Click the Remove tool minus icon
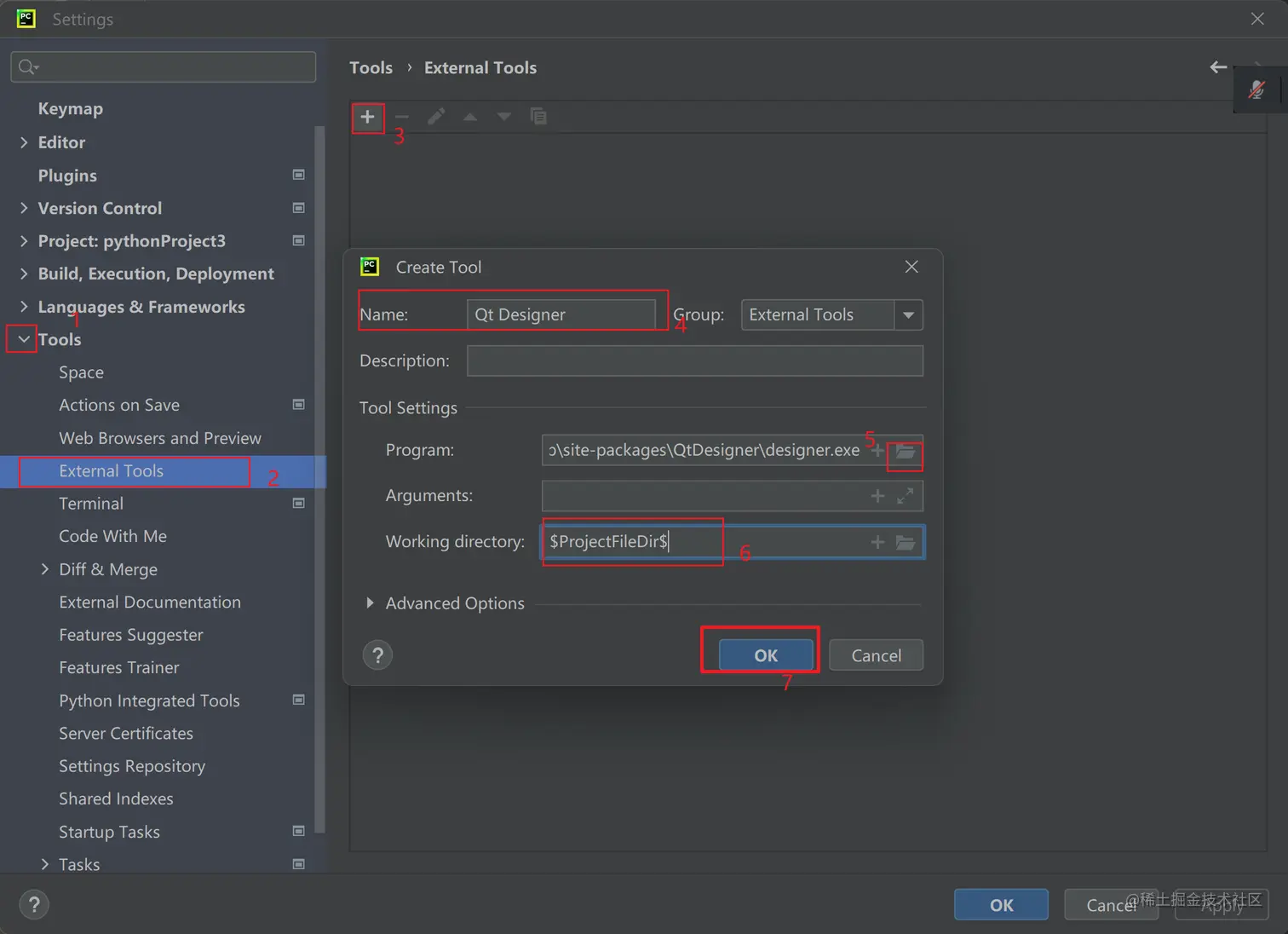The width and height of the screenshot is (1288, 934). click(x=402, y=117)
